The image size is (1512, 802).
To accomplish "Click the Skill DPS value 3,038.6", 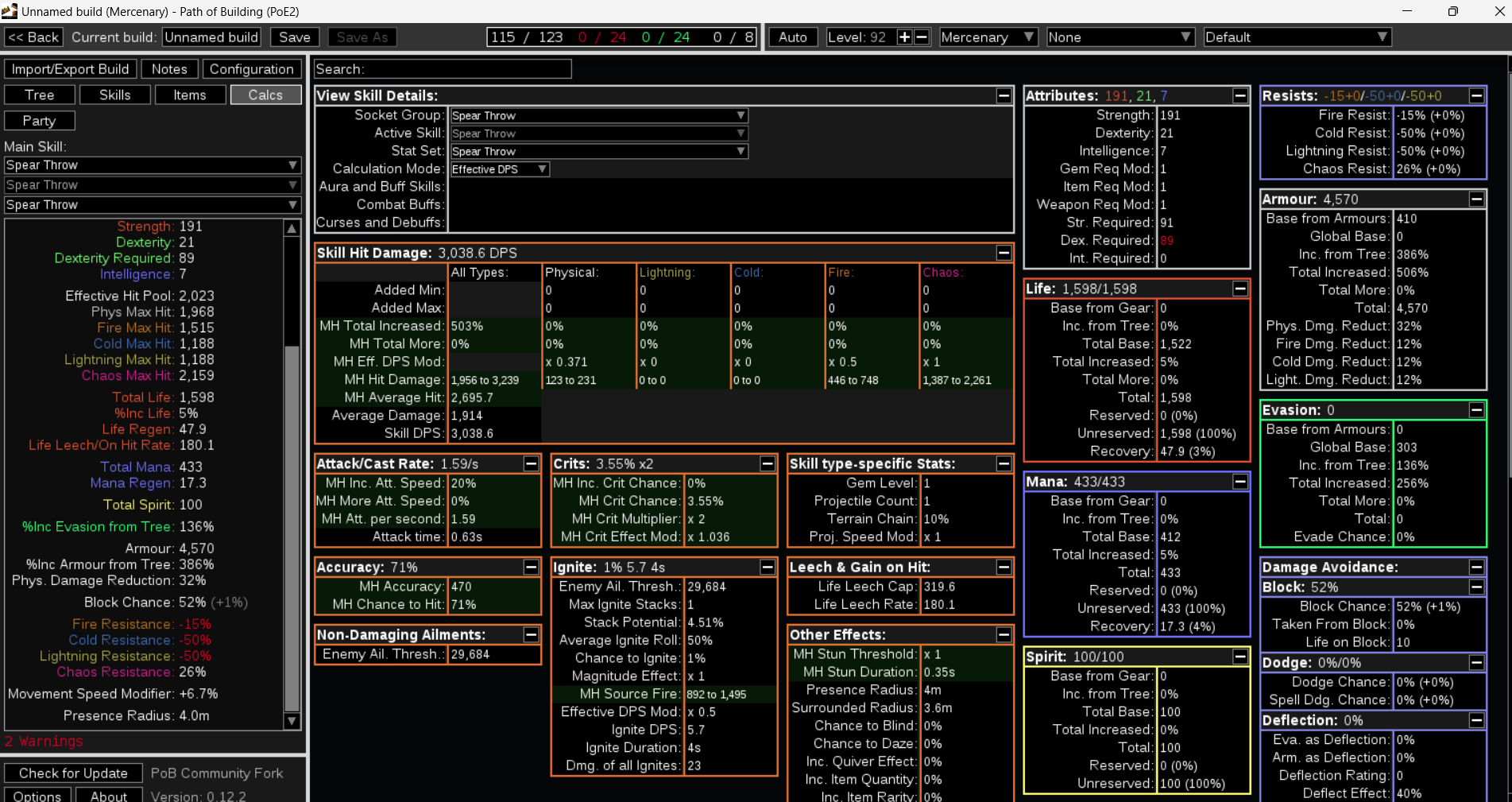I will pyautogui.click(x=472, y=434).
